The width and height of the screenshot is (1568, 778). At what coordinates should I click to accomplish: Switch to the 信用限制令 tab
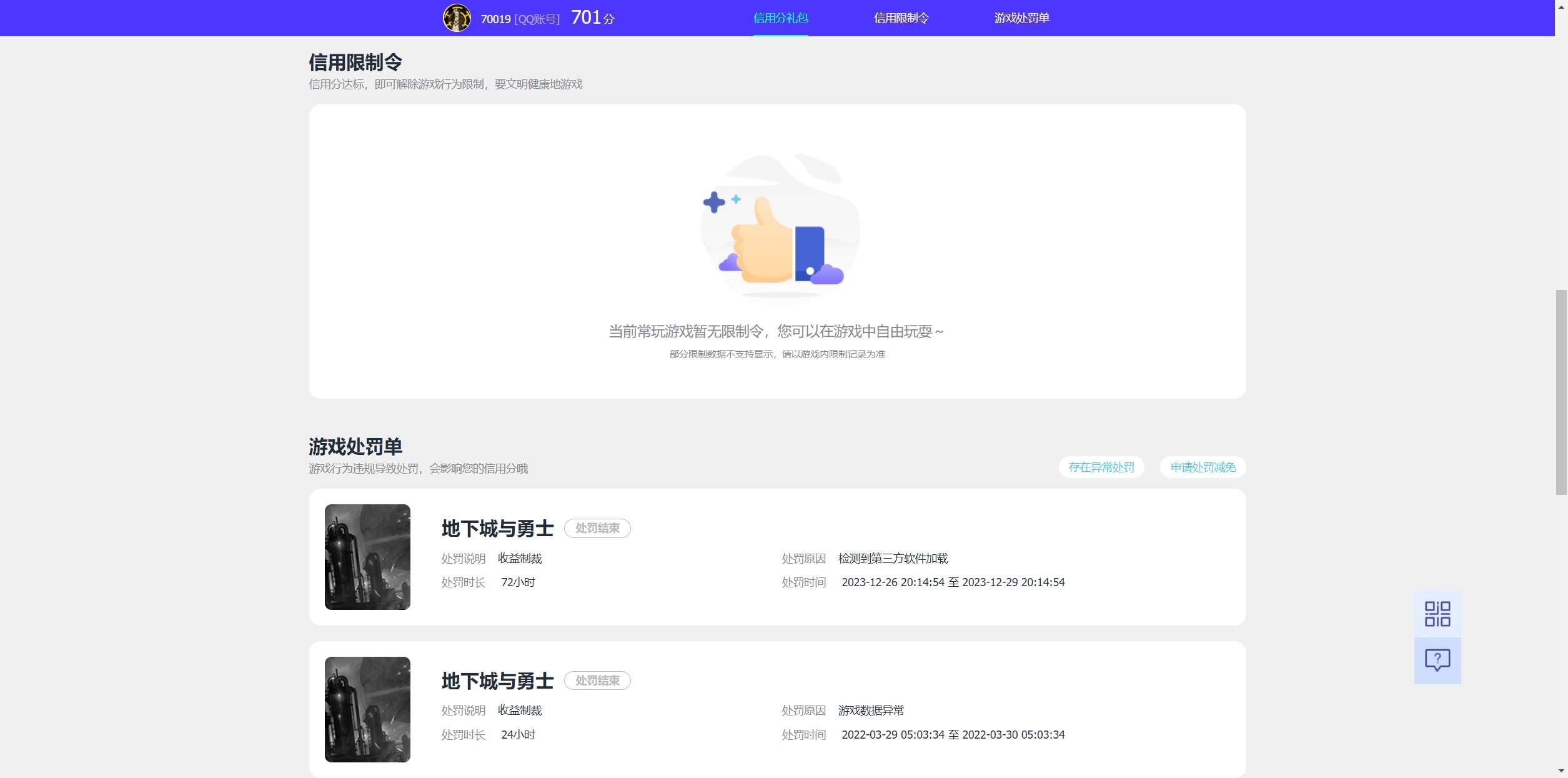point(901,18)
